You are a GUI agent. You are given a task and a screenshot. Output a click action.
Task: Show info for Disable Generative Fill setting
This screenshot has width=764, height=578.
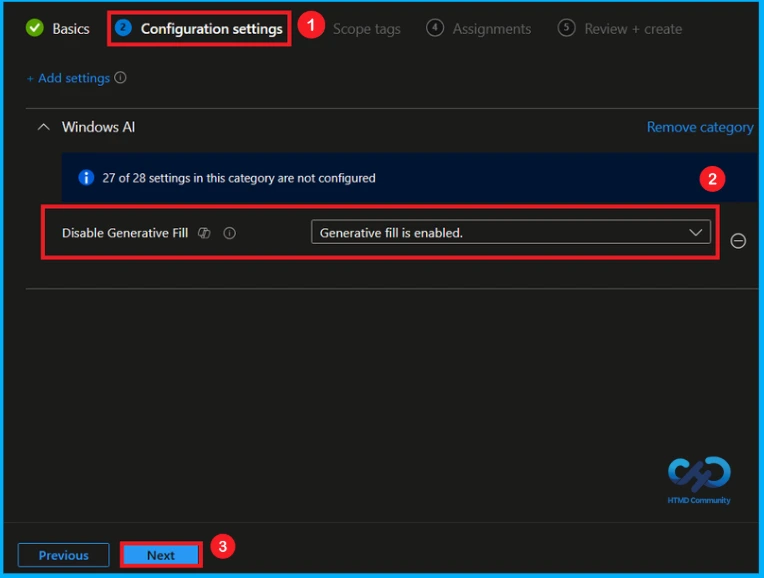[x=229, y=233]
